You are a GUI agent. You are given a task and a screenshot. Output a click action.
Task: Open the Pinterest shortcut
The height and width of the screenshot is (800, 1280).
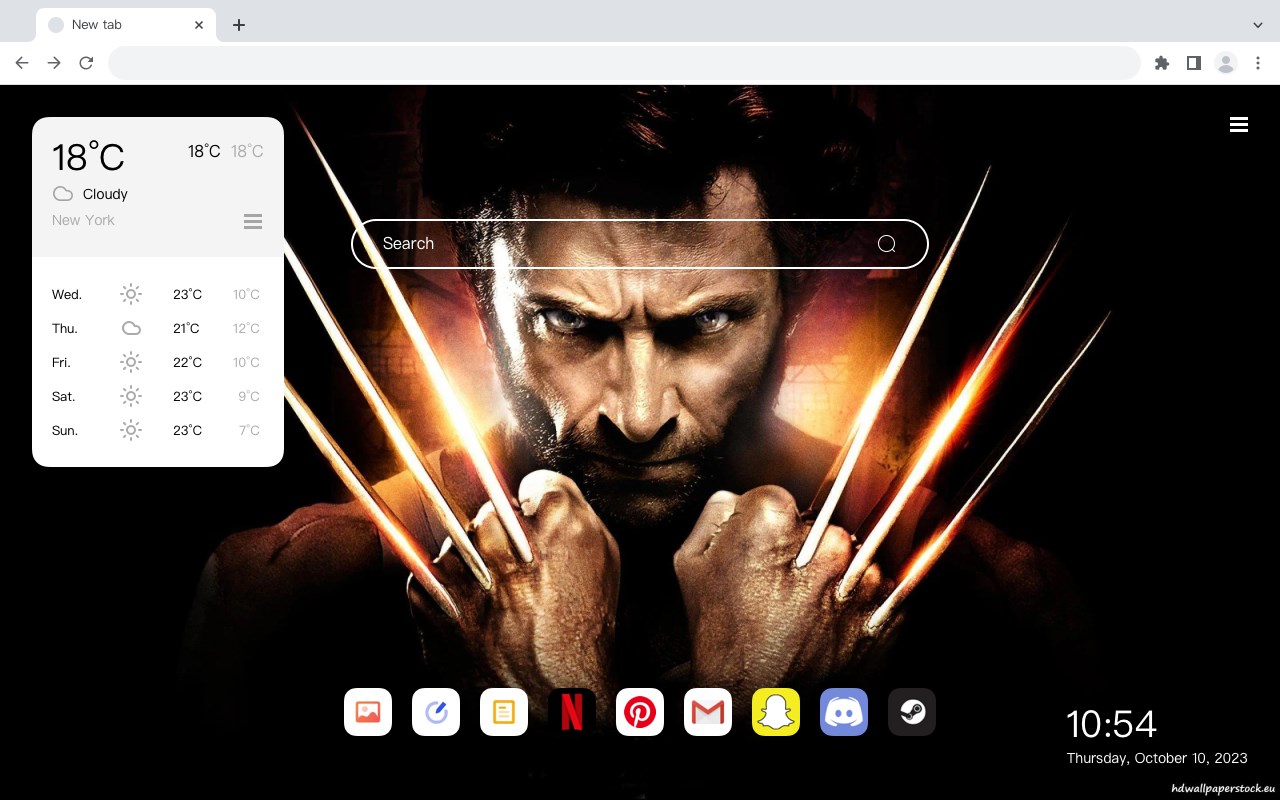(640, 712)
